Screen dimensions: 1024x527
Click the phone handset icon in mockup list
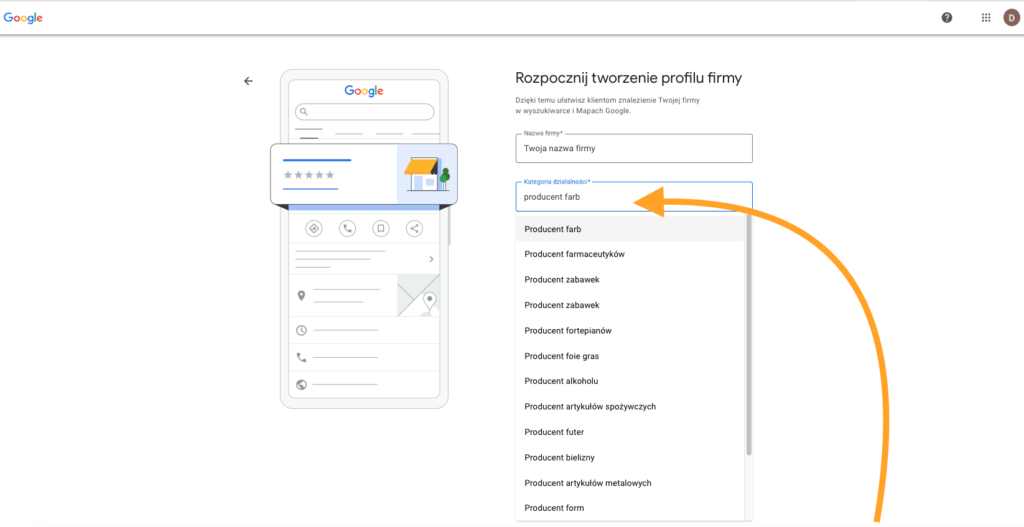click(x=301, y=357)
